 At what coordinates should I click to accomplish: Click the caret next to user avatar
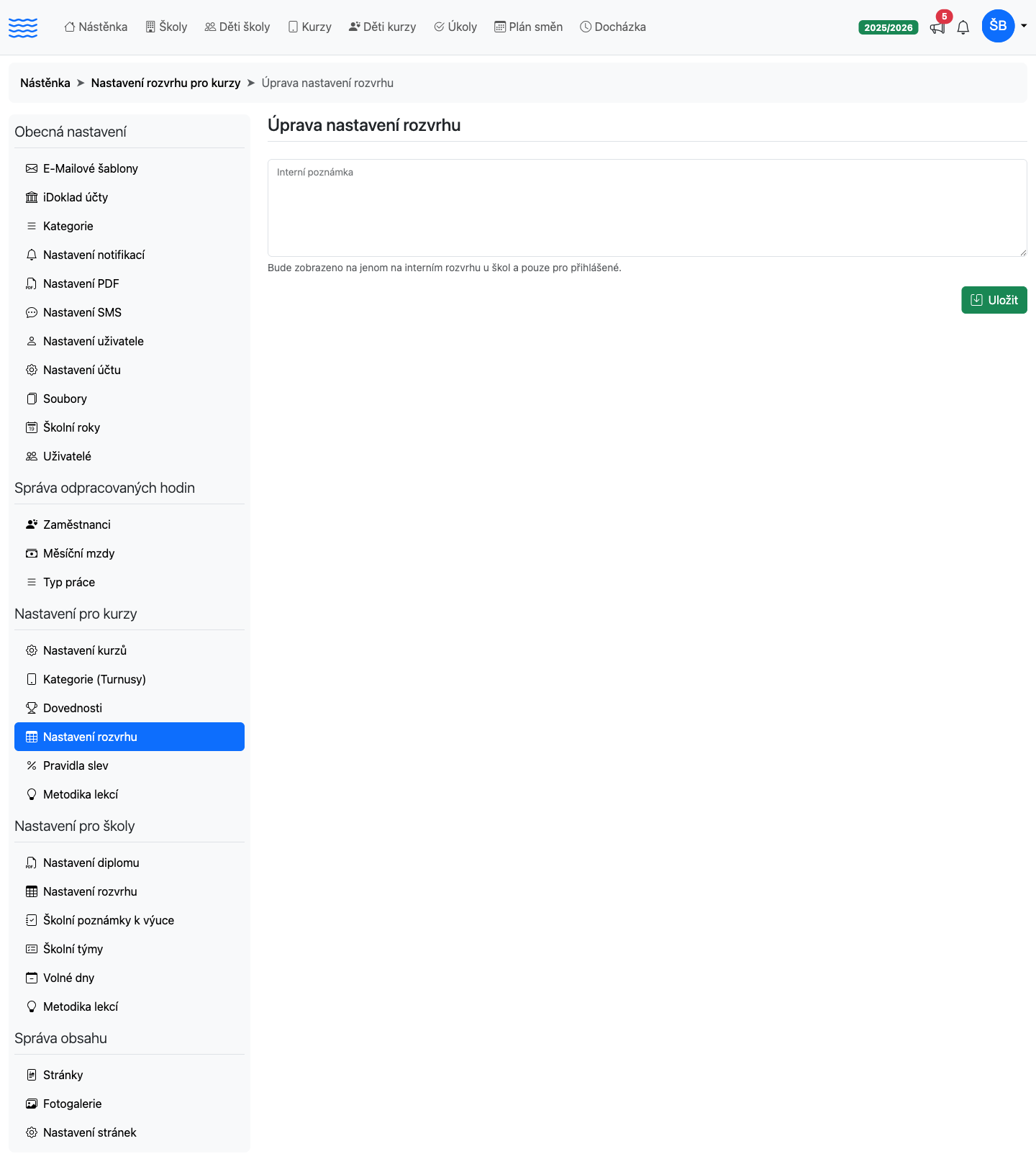tap(1024, 26)
